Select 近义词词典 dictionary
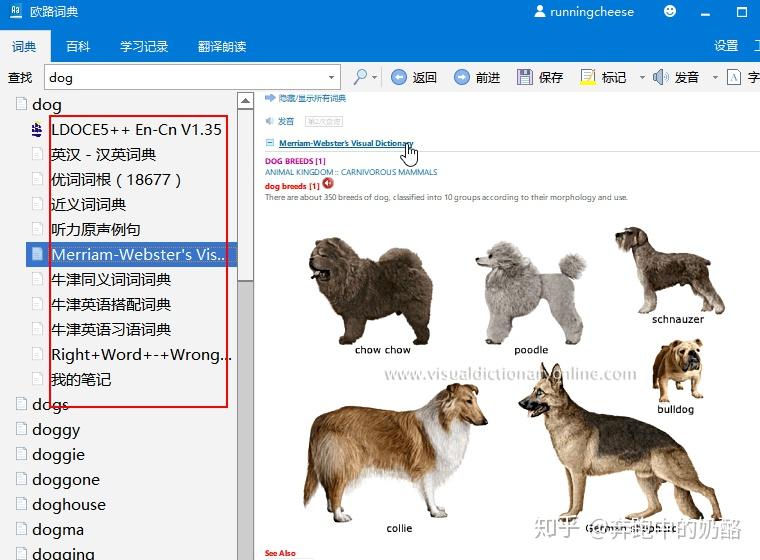The width and height of the screenshot is (760, 560). coord(88,205)
